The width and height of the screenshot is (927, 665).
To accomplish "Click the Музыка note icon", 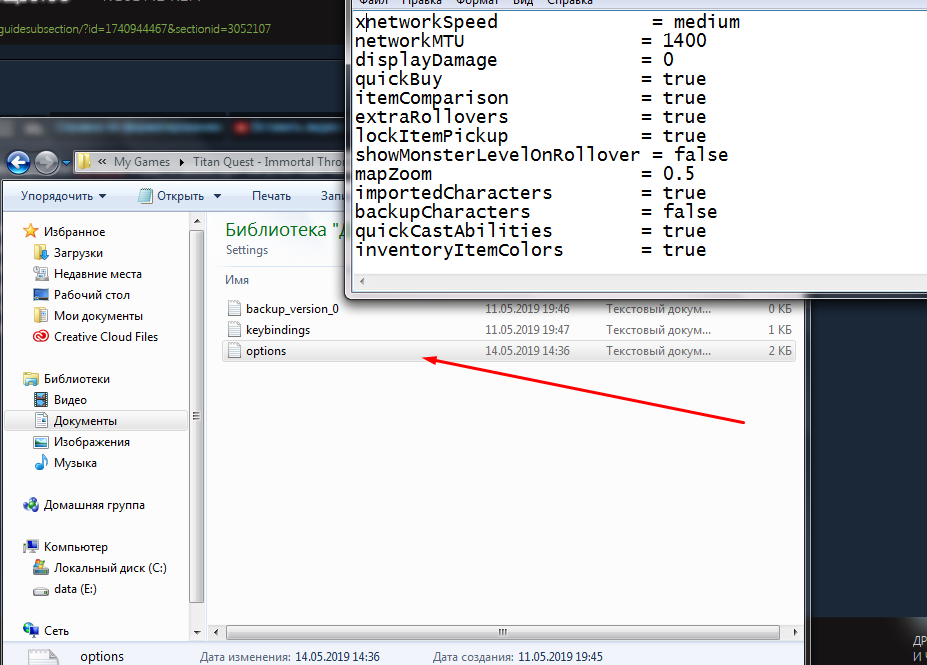I will point(41,462).
